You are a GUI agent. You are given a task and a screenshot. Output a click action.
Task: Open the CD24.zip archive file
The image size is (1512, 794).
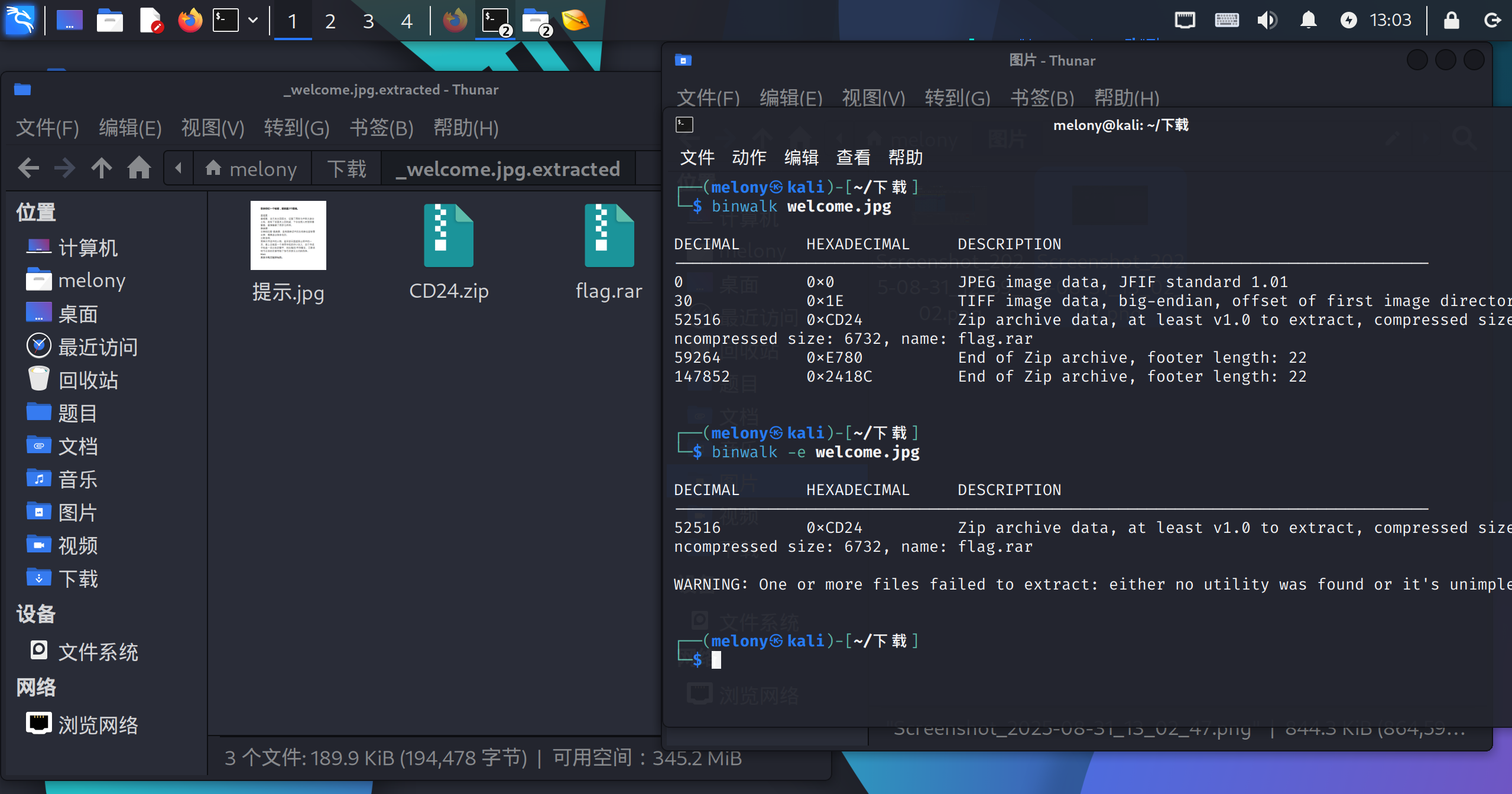(449, 236)
